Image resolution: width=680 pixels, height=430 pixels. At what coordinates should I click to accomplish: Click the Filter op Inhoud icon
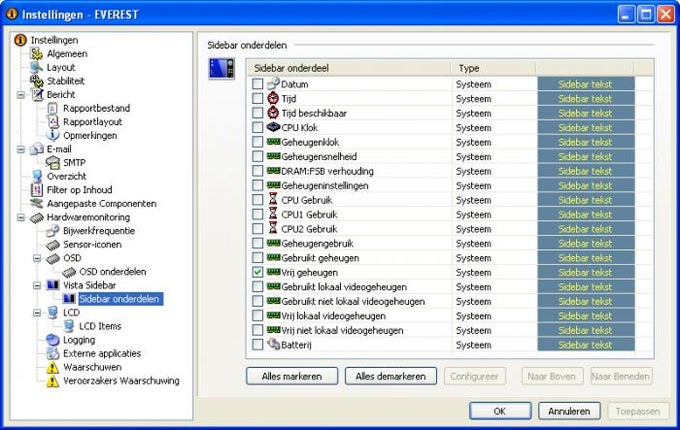click(37, 190)
